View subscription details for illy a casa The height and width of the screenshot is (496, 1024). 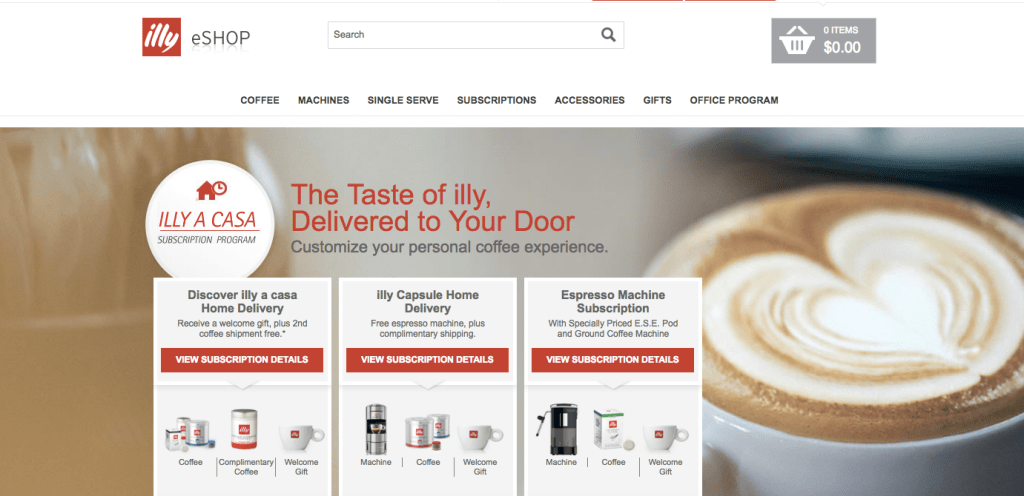coord(242,360)
